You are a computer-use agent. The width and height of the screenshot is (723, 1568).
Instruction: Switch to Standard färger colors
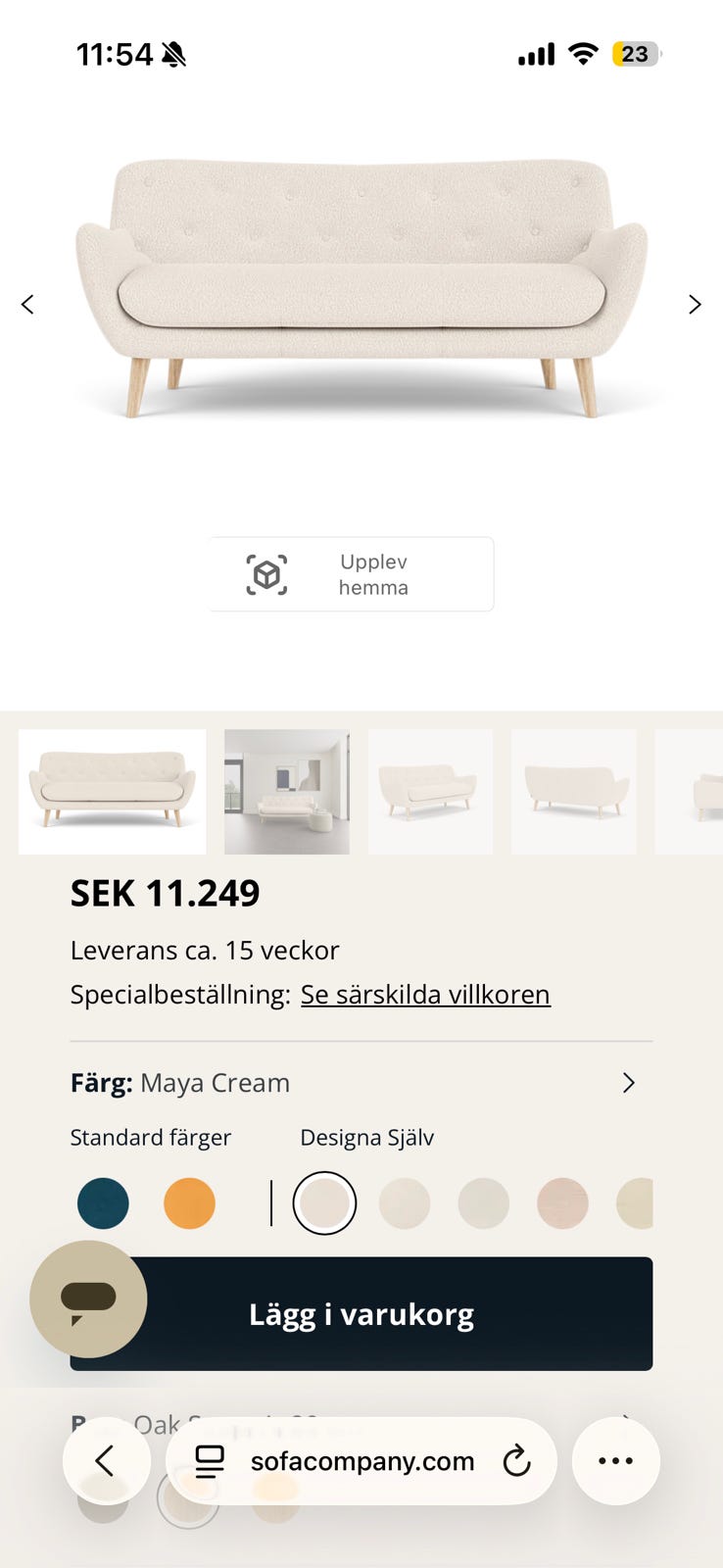[x=151, y=1138]
